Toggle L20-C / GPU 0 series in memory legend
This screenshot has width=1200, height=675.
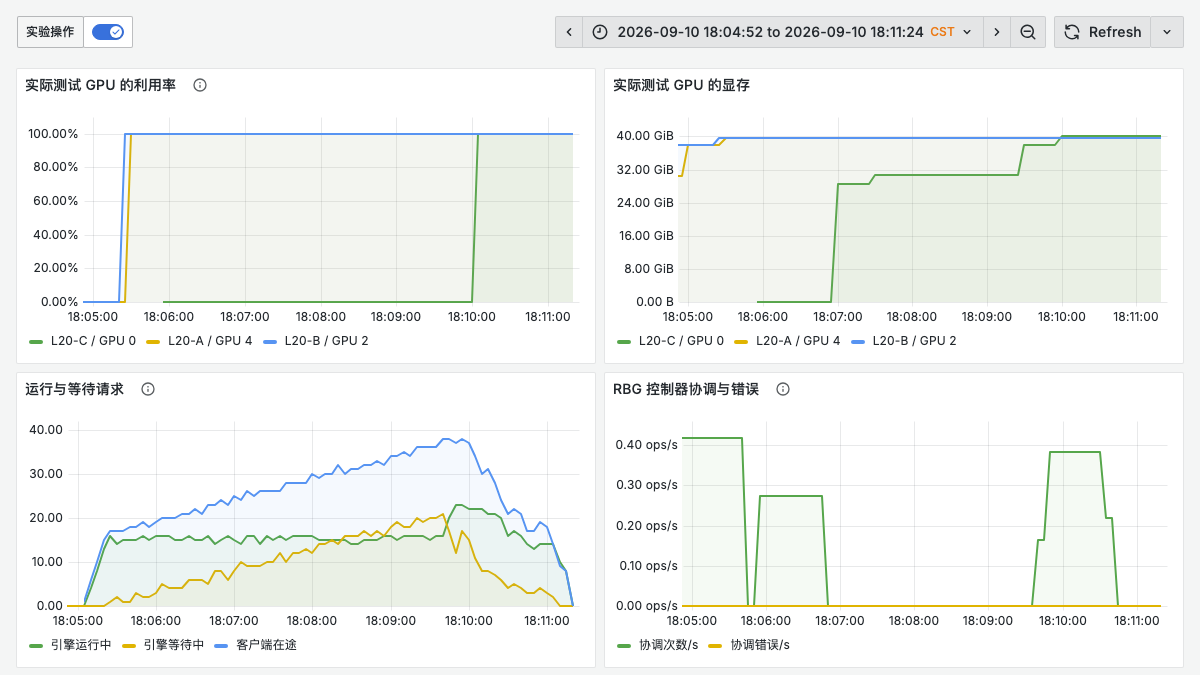681,341
